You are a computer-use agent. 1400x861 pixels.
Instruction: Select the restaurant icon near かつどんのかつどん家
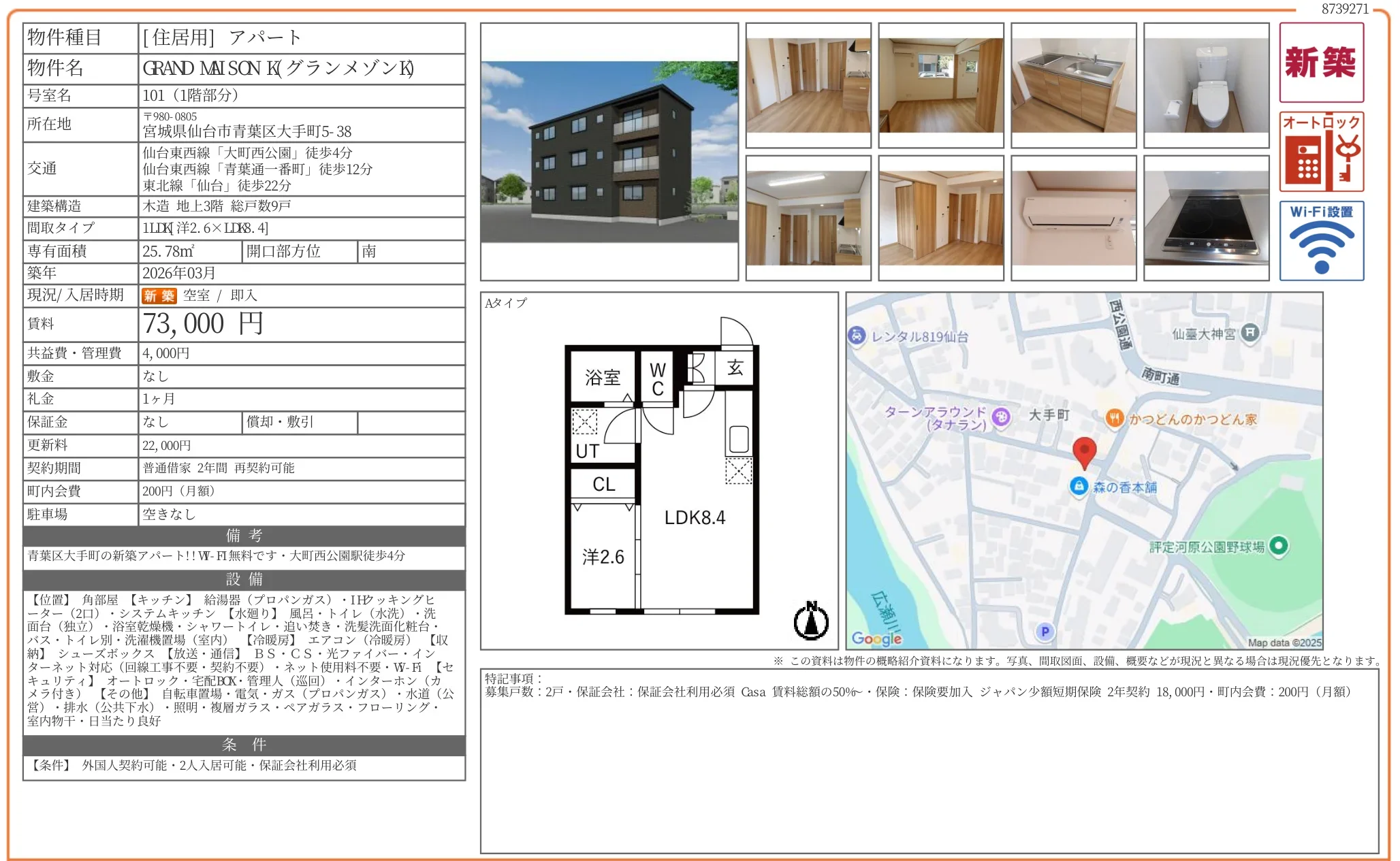(1114, 419)
